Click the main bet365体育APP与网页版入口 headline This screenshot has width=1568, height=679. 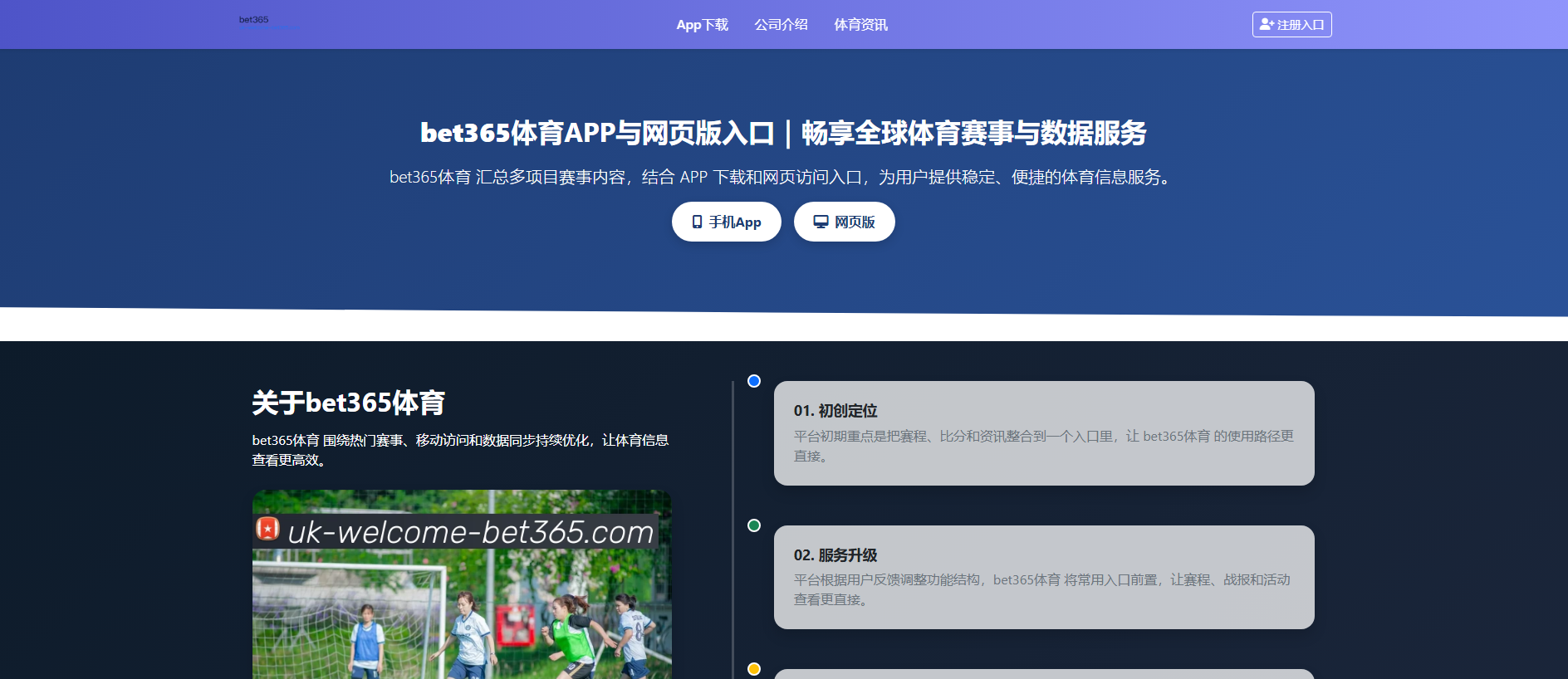pyautogui.click(x=783, y=133)
